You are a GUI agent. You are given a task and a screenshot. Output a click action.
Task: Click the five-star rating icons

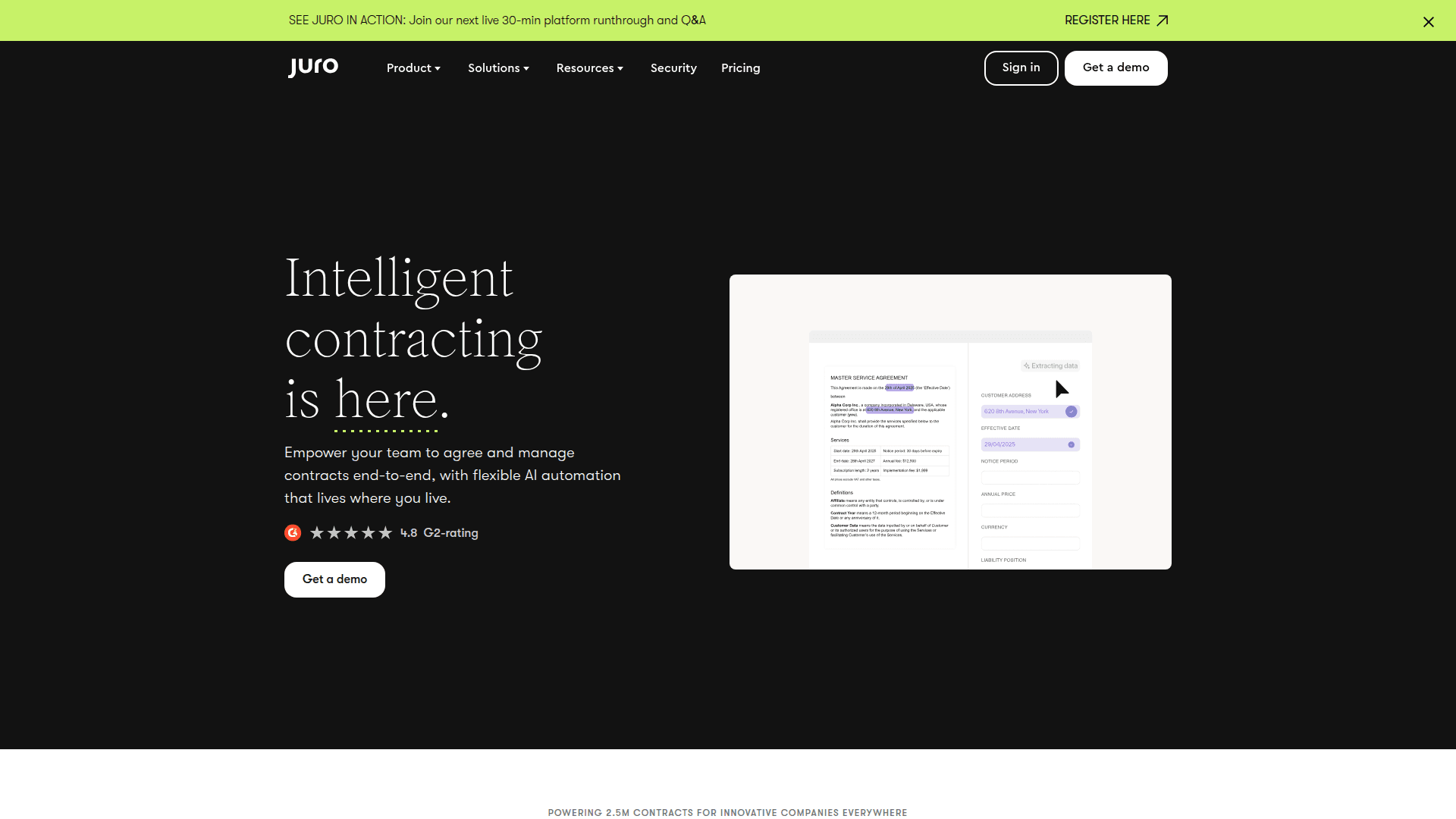[351, 533]
